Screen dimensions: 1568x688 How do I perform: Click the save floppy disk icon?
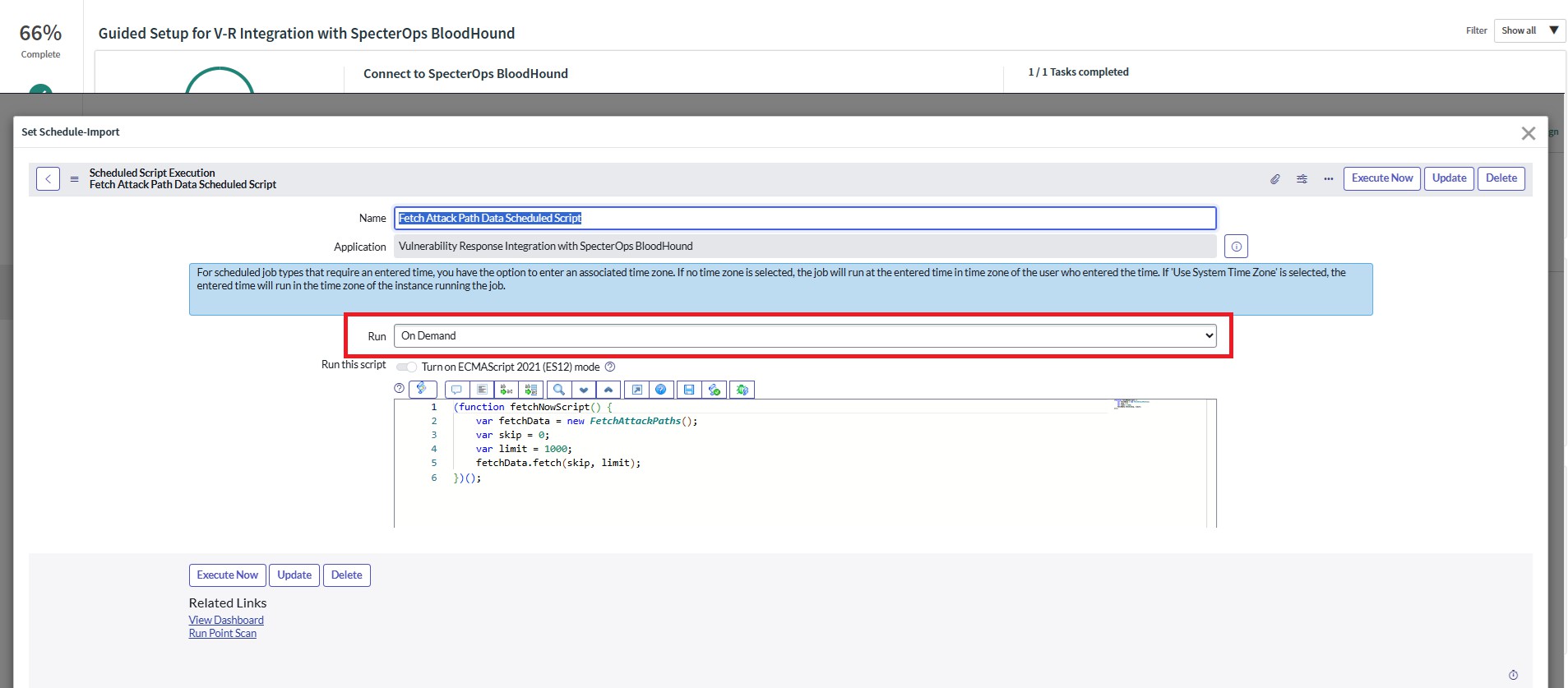(x=689, y=390)
